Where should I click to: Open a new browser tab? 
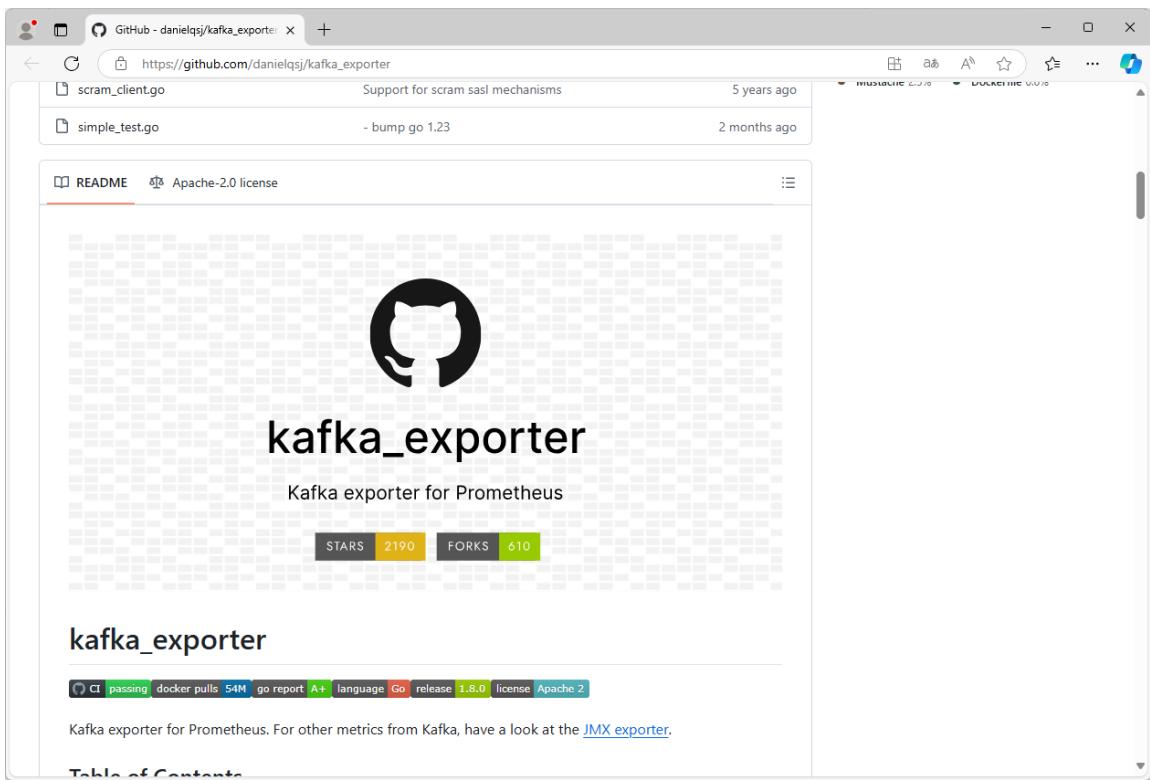(x=323, y=30)
